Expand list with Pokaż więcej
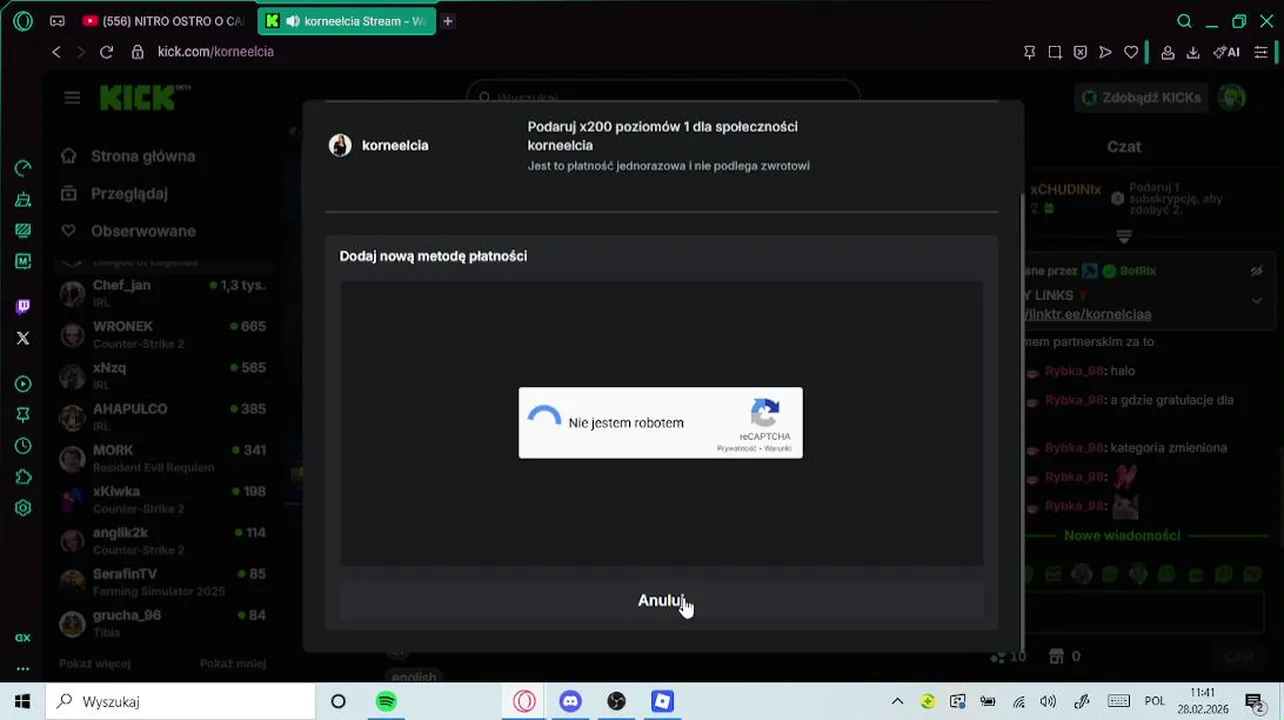This screenshot has height=720, width=1284. pos(95,663)
